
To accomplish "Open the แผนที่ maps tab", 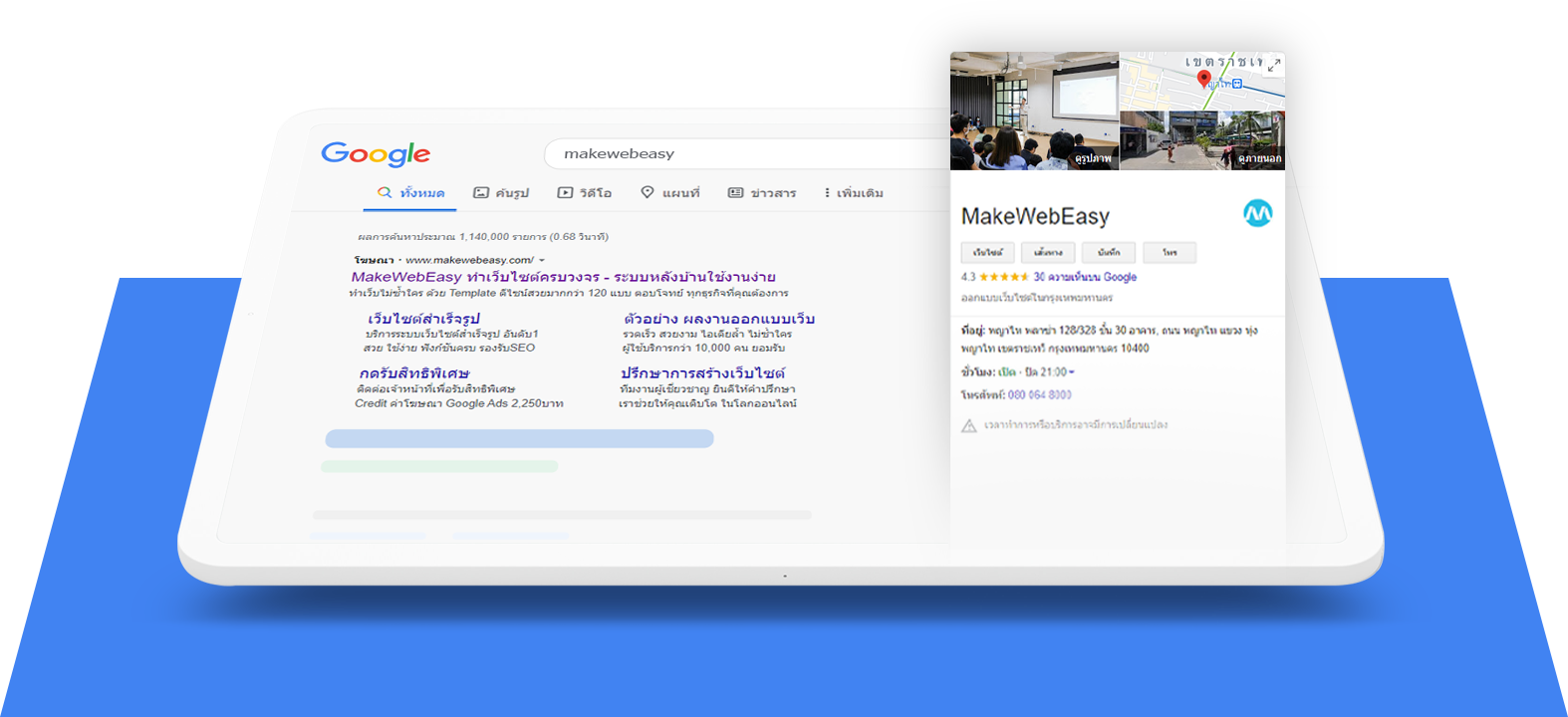I will click(x=670, y=193).
